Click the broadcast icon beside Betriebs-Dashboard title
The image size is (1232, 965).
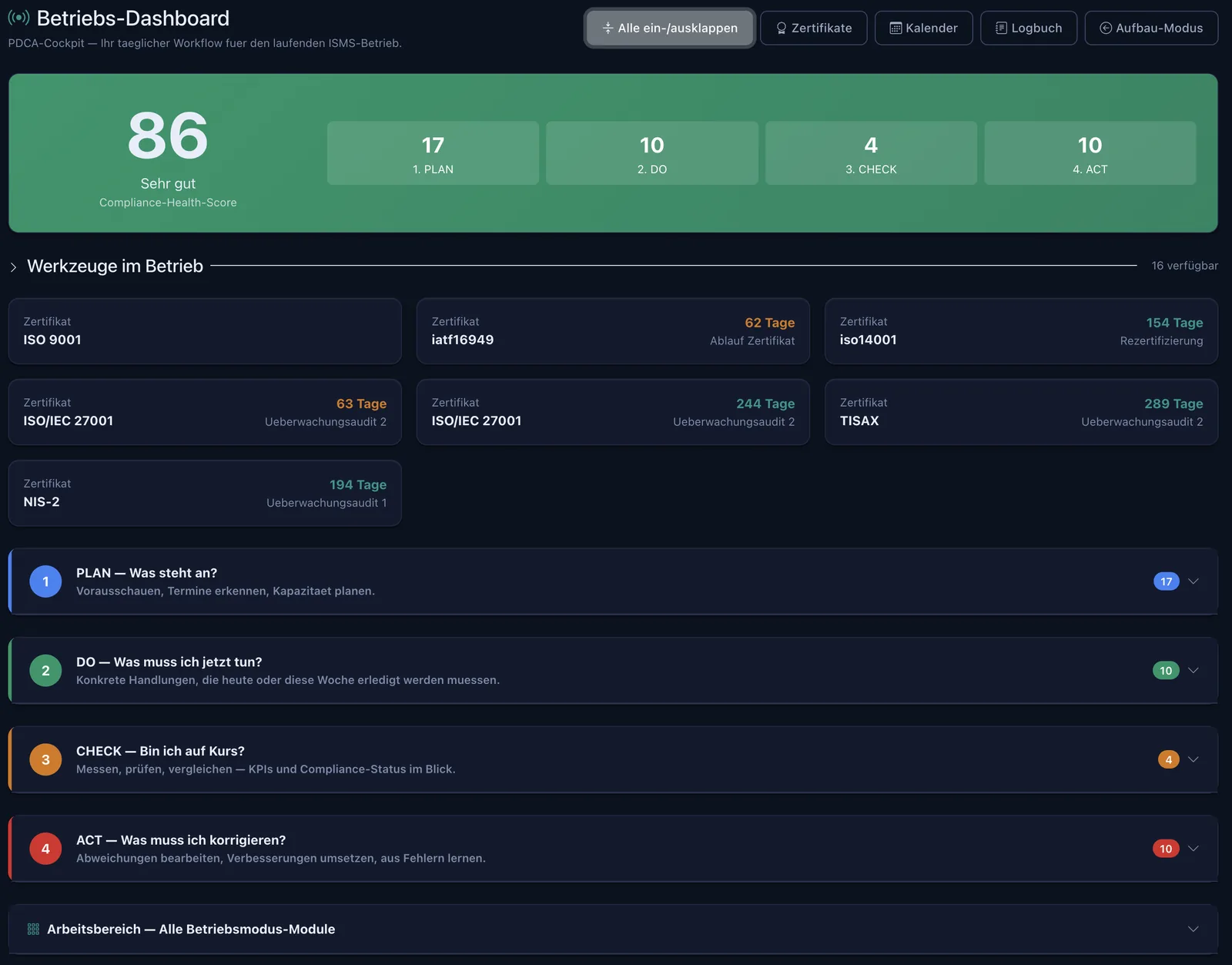(x=18, y=17)
